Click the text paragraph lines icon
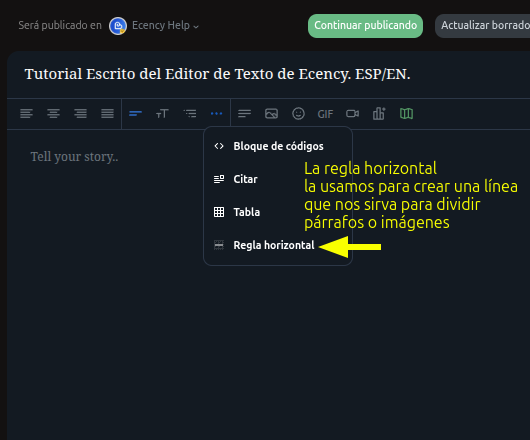Viewport: 530px width, 440px height. [244, 114]
